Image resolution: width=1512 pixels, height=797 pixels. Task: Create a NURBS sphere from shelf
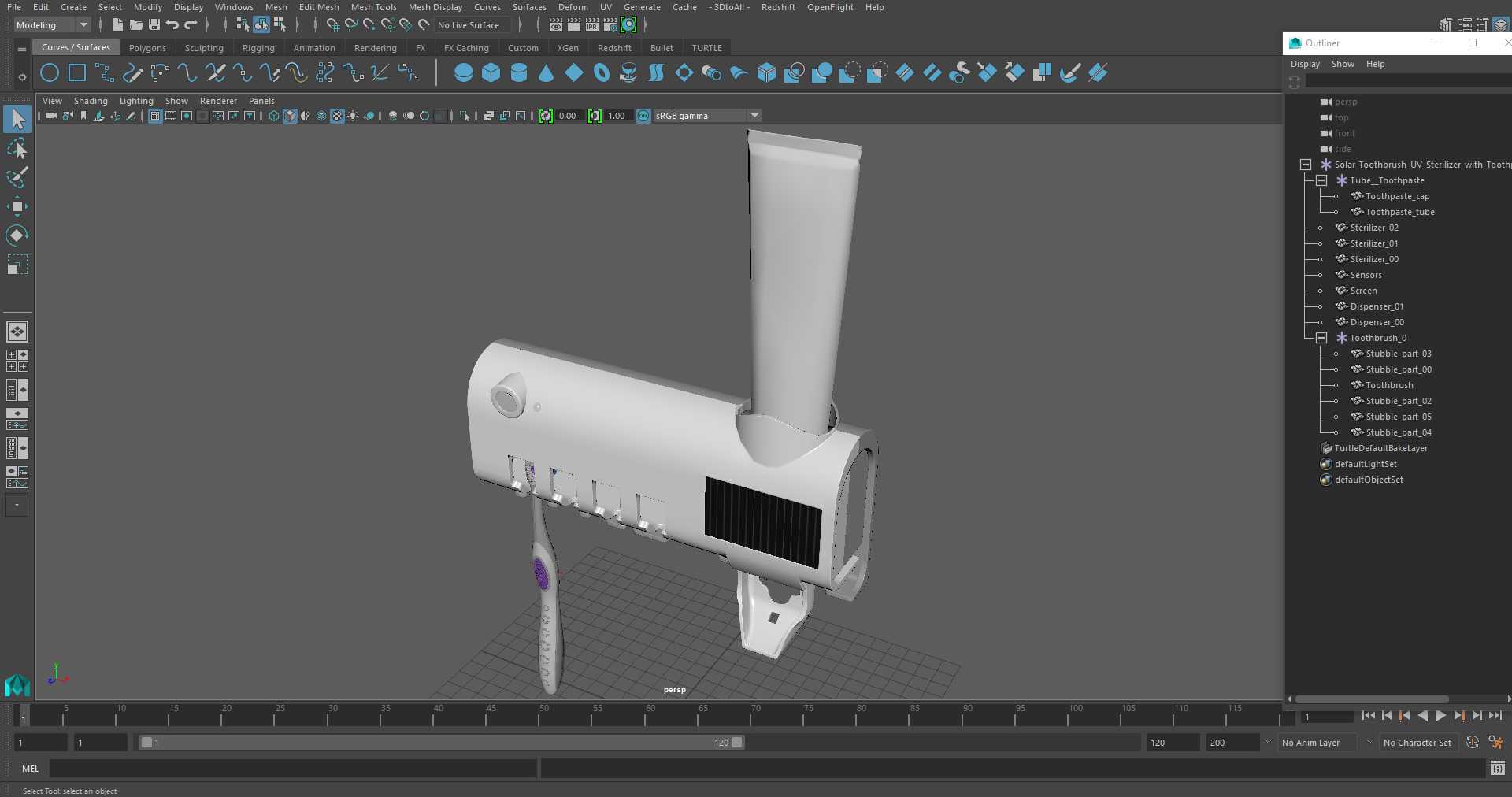pos(464,73)
